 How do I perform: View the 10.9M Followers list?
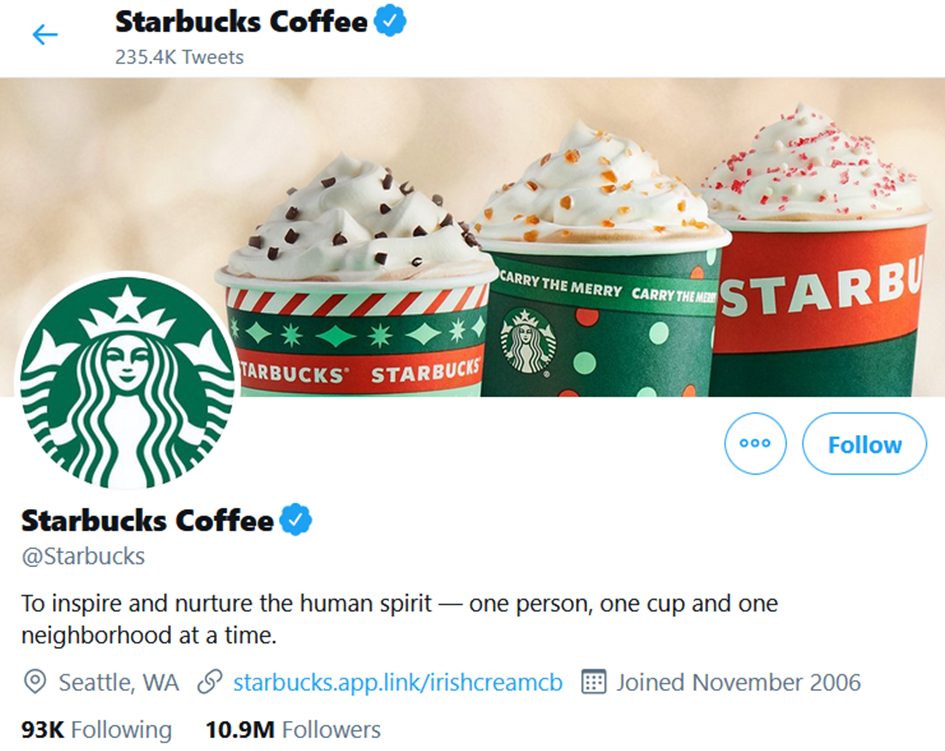[293, 730]
